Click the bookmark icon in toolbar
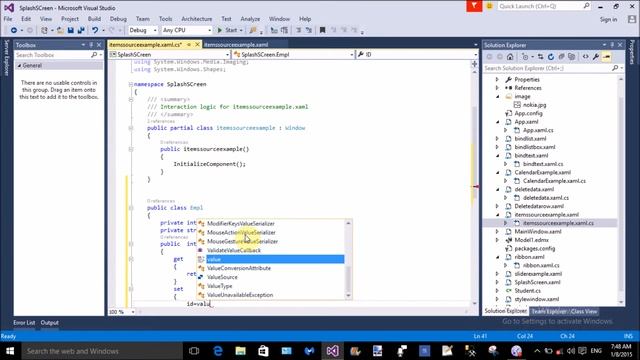Image resolution: width=640 pixels, height=360 pixels. [x=322, y=30]
